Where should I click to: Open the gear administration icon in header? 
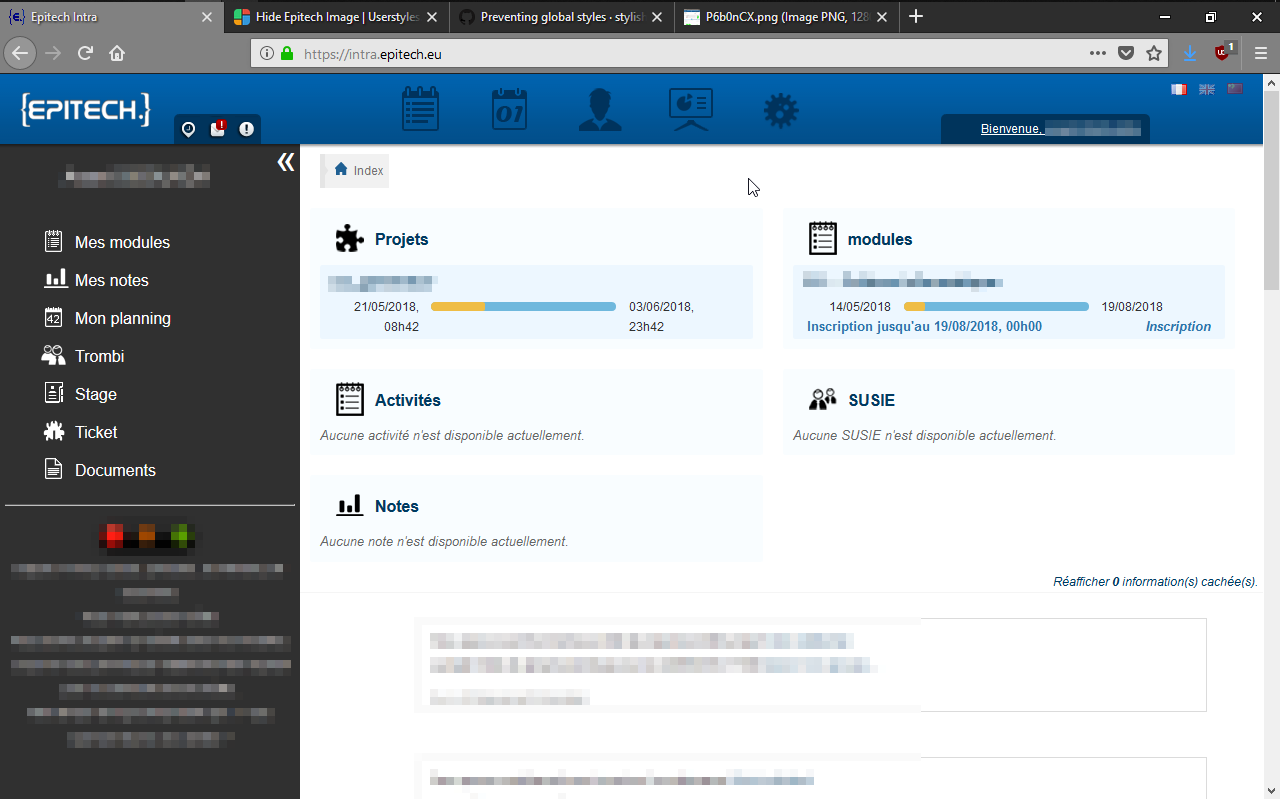[781, 110]
